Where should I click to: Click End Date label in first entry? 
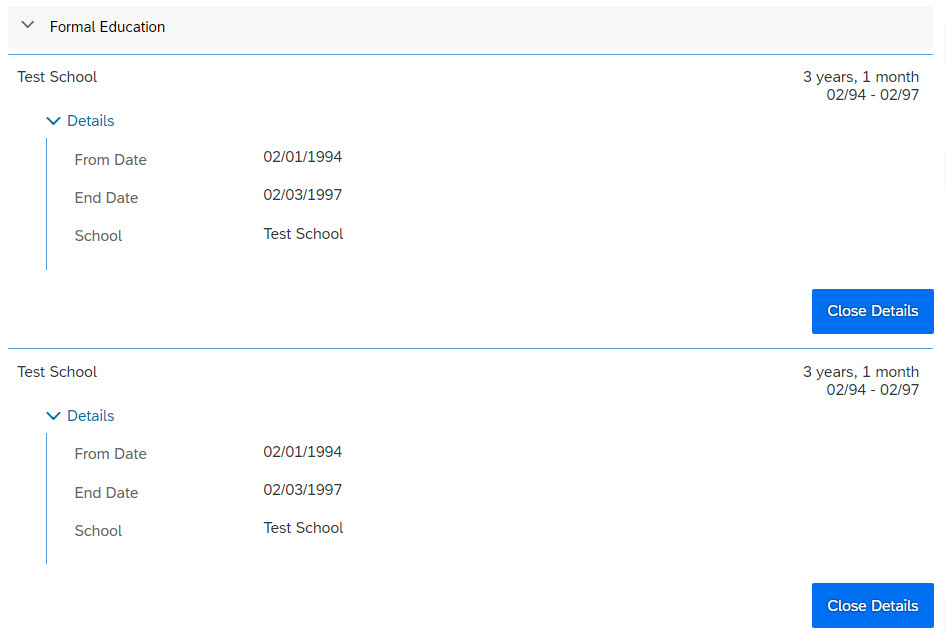[x=106, y=198]
